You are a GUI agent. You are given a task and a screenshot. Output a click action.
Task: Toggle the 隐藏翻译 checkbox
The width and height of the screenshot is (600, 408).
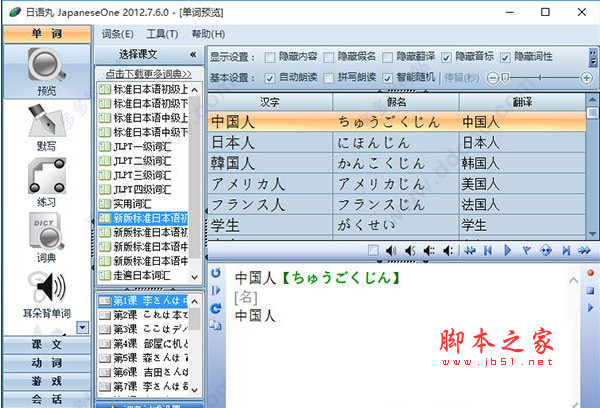[x=387, y=57]
